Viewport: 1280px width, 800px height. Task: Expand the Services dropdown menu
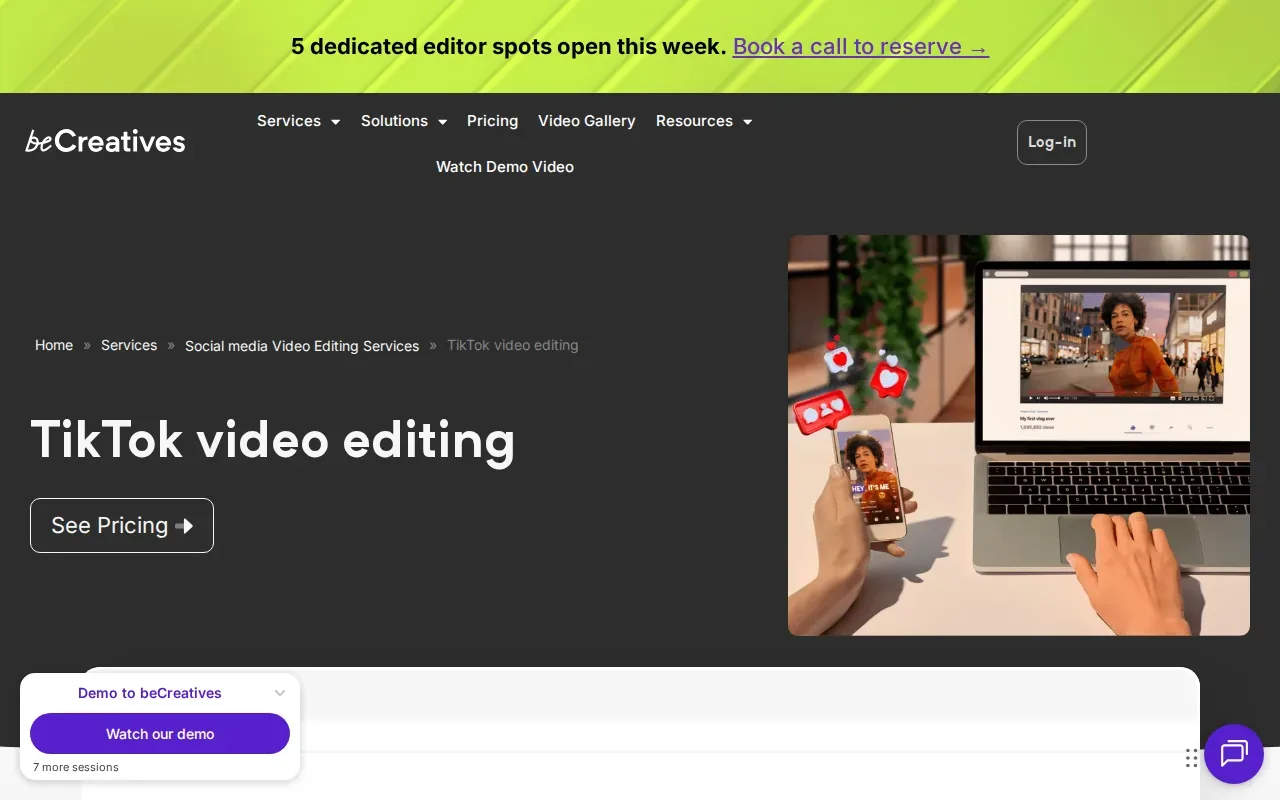coord(298,121)
